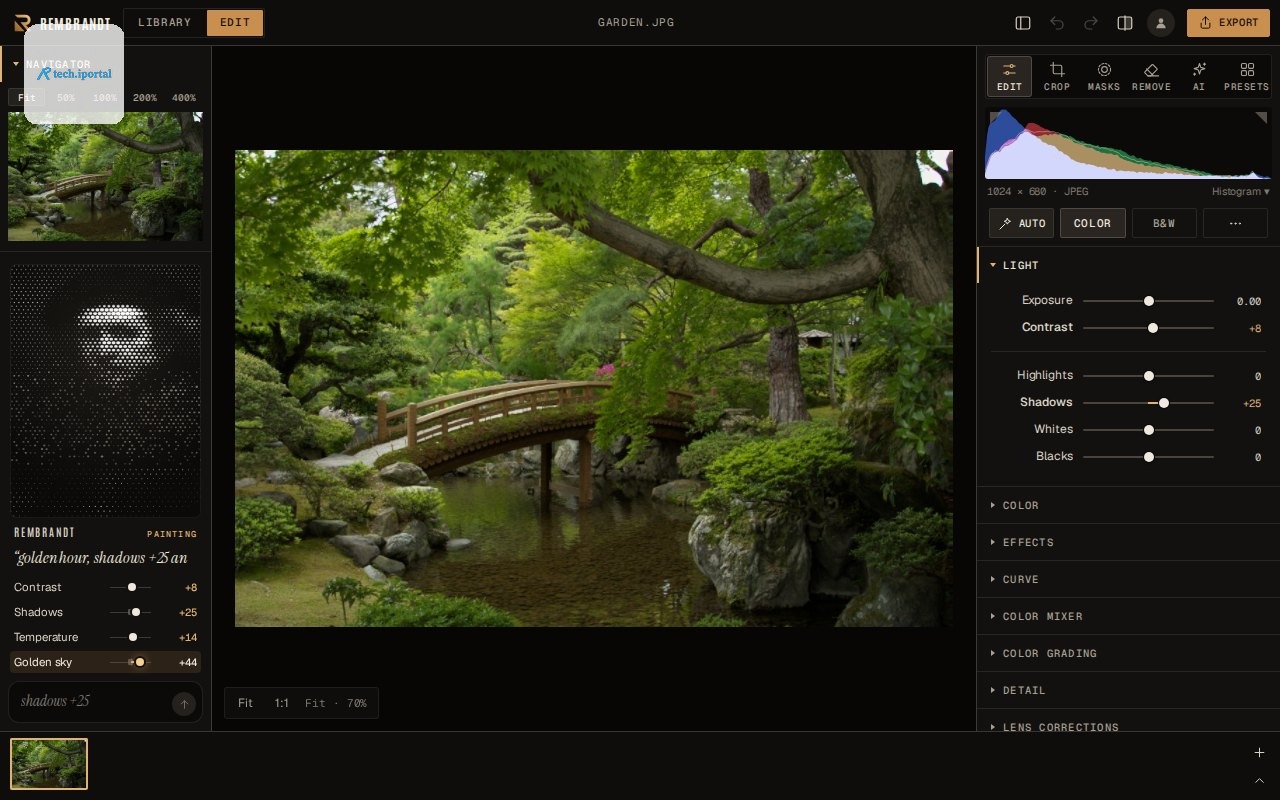This screenshot has height=800, width=1280.
Task: Switch to the Library tab
Action: tap(165, 23)
